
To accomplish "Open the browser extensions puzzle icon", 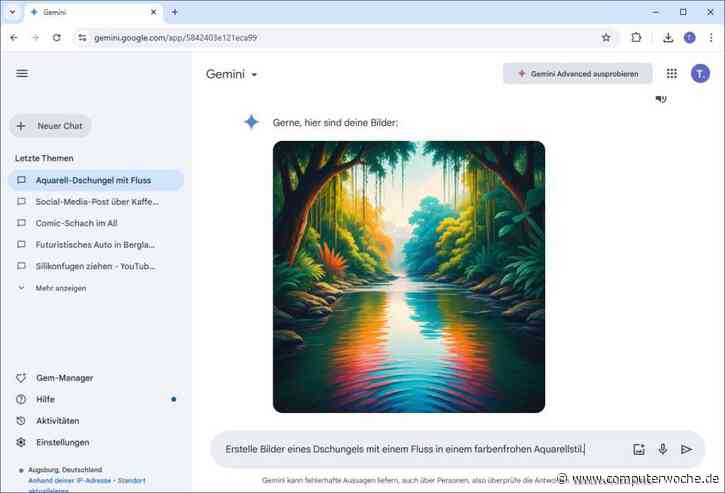I will coord(636,37).
